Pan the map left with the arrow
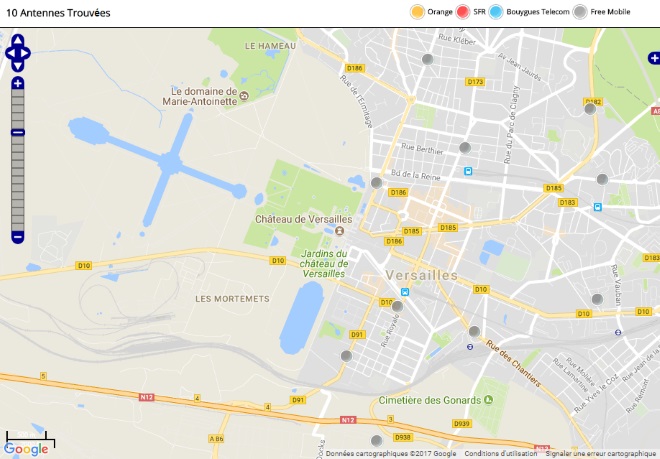This screenshot has height=459, width=660. click(x=10, y=53)
